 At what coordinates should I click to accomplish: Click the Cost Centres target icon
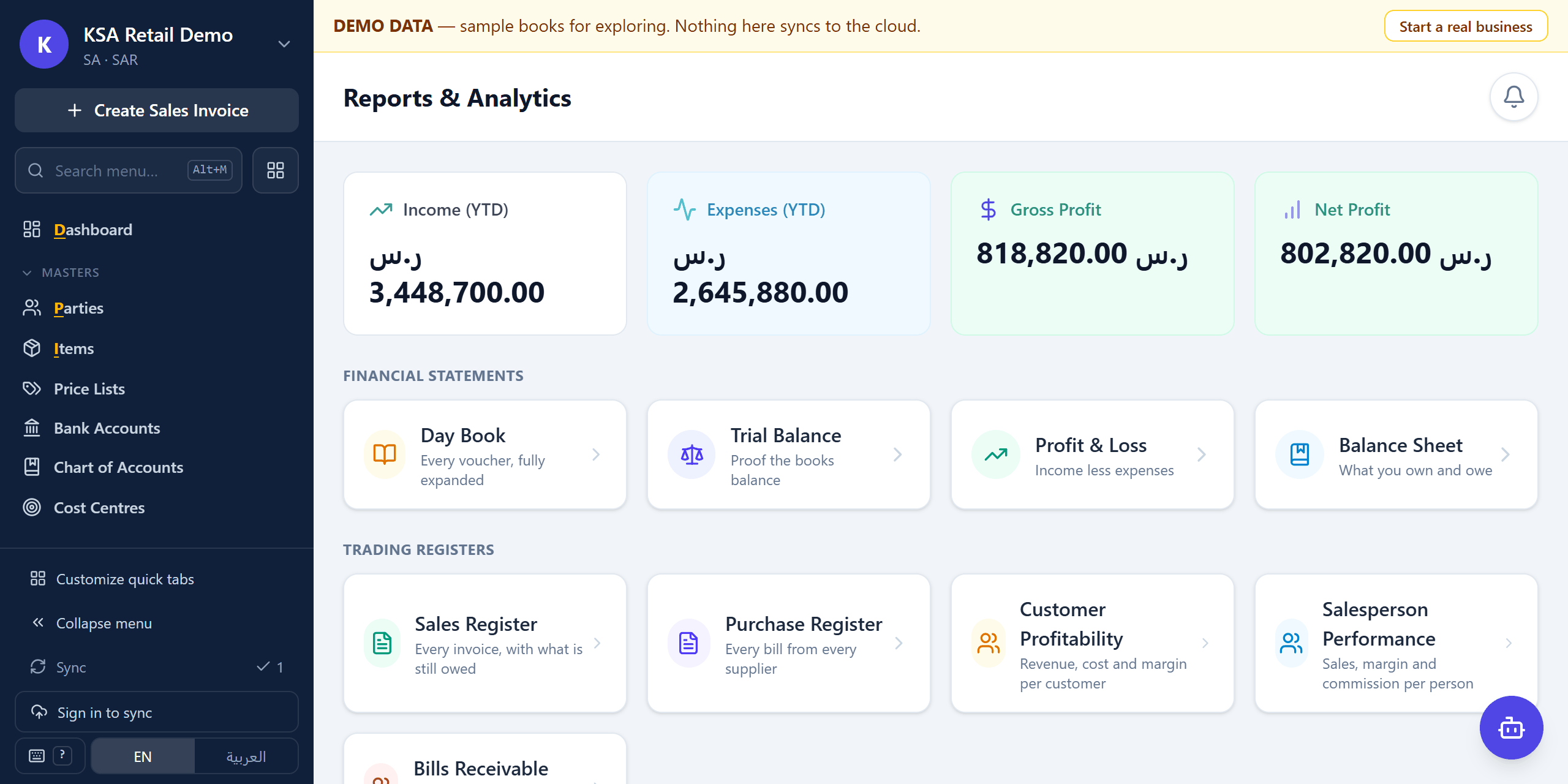[x=32, y=508]
